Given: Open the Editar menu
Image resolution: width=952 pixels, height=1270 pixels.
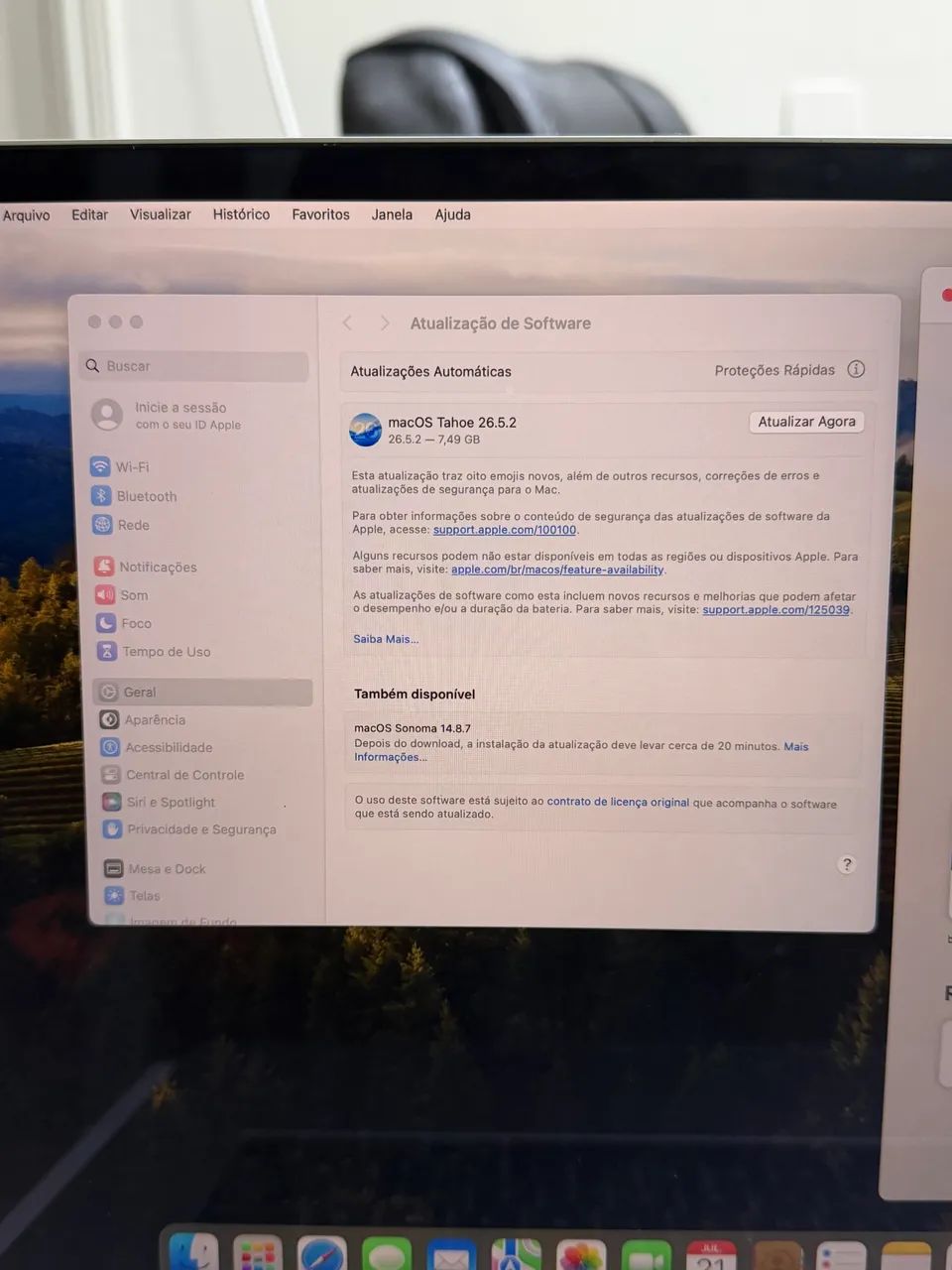Looking at the screenshot, I should [x=89, y=214].
